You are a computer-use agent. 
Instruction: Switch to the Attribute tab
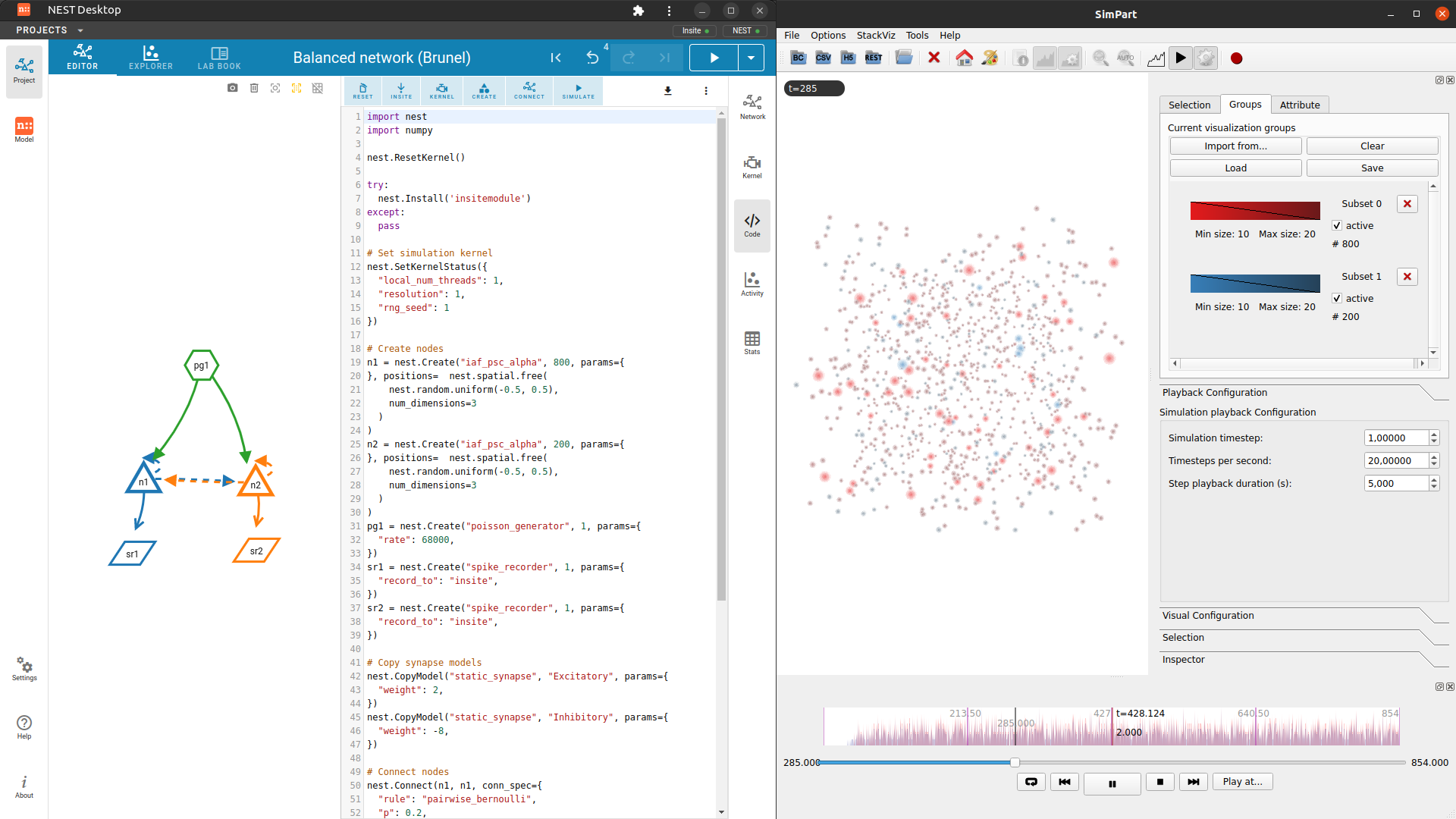click(x=1299, y=105)
